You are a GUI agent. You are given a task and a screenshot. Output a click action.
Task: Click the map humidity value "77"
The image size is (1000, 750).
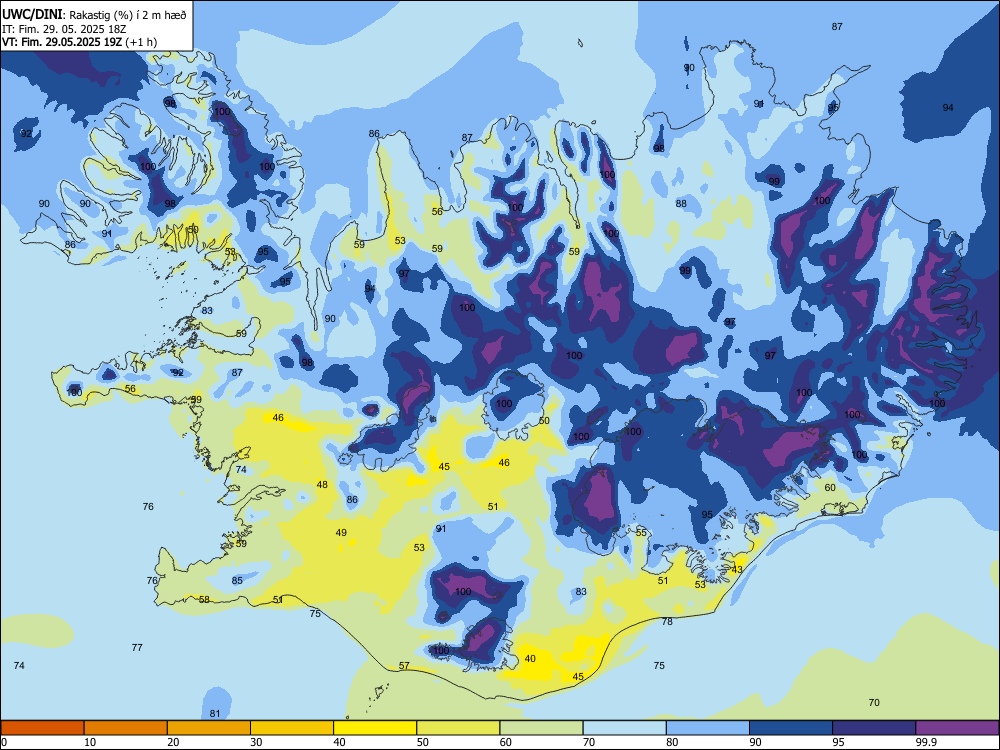click(x=137, y=647)
